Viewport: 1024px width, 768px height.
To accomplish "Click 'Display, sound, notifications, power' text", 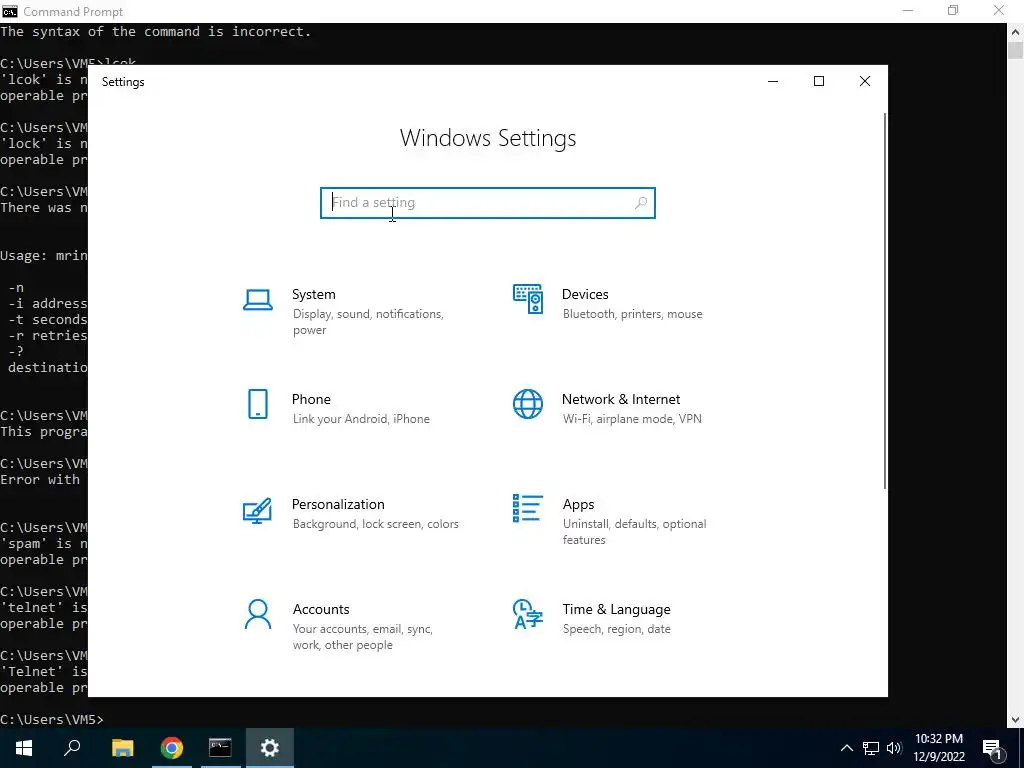I will coord(368,322).
